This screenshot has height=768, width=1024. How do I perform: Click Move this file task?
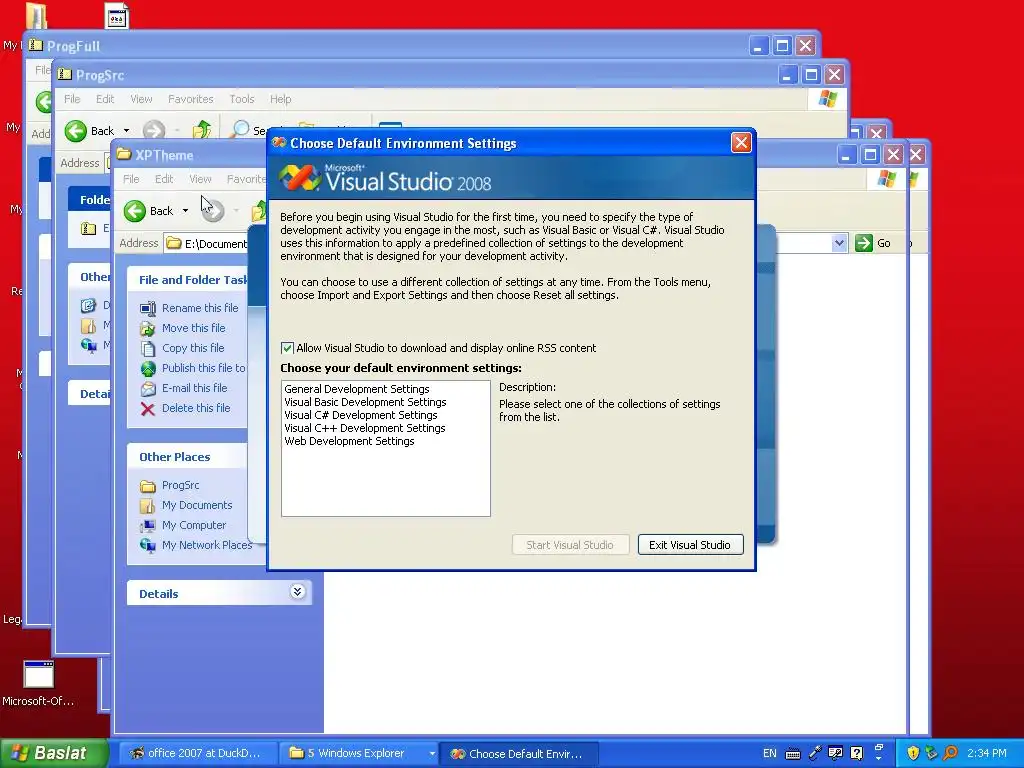coord(193,328)
